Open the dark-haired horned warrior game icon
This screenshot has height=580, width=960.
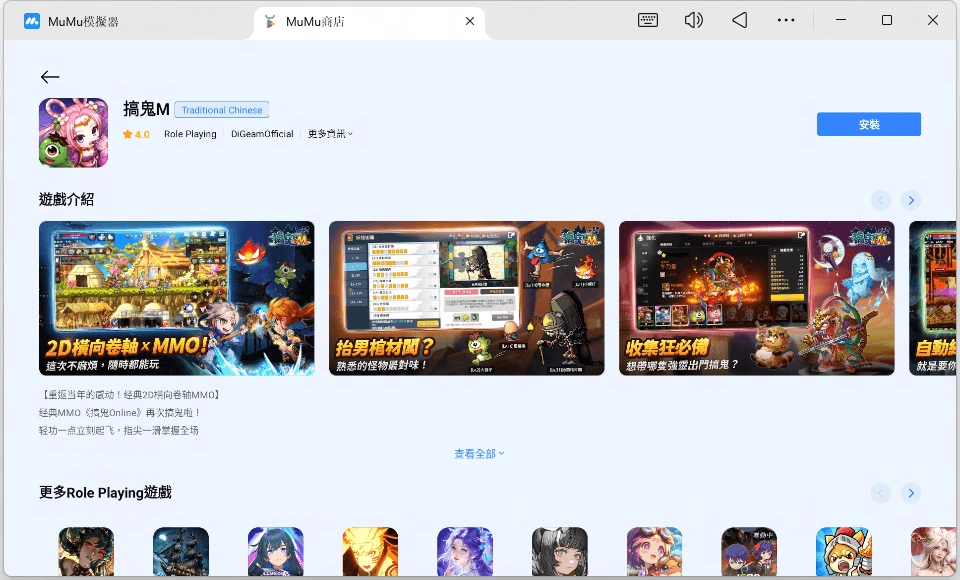(x=86, y=552)
